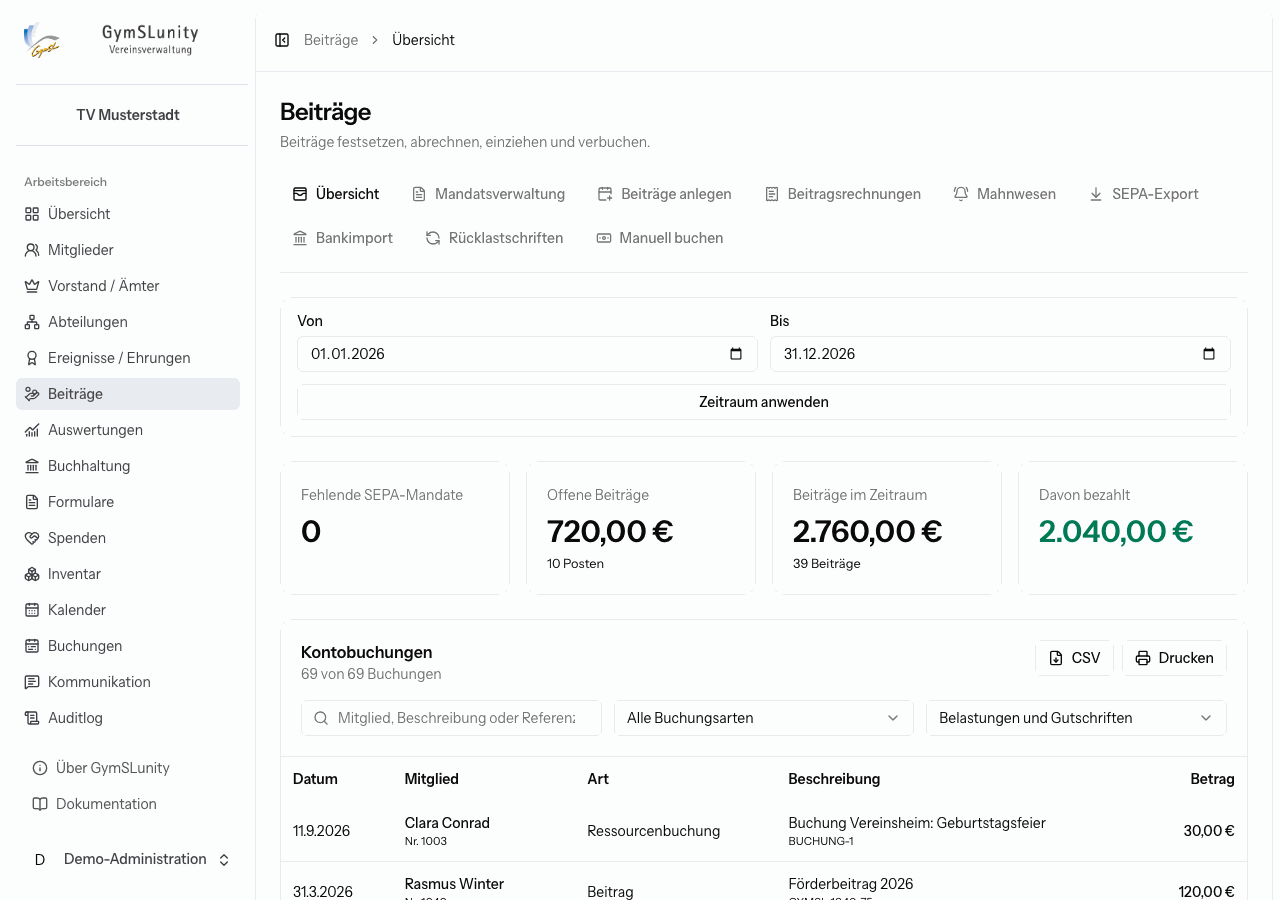Click the Vorstand / Ämter crown icon
The image size is (1280, 900).
[32, 286]
